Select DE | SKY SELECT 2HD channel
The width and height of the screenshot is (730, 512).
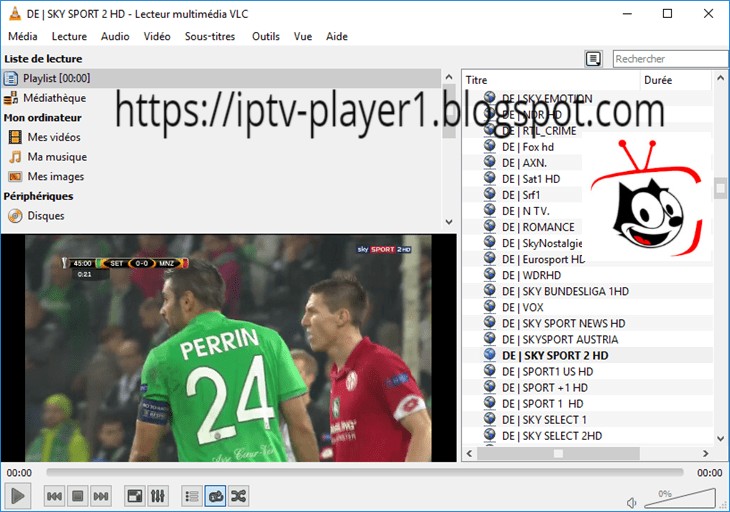click(x=552, y=436)
